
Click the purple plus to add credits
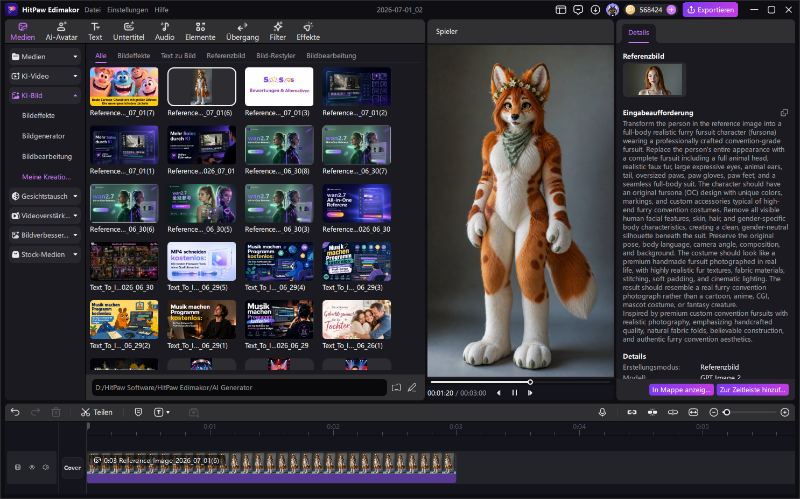pos(671,10)
